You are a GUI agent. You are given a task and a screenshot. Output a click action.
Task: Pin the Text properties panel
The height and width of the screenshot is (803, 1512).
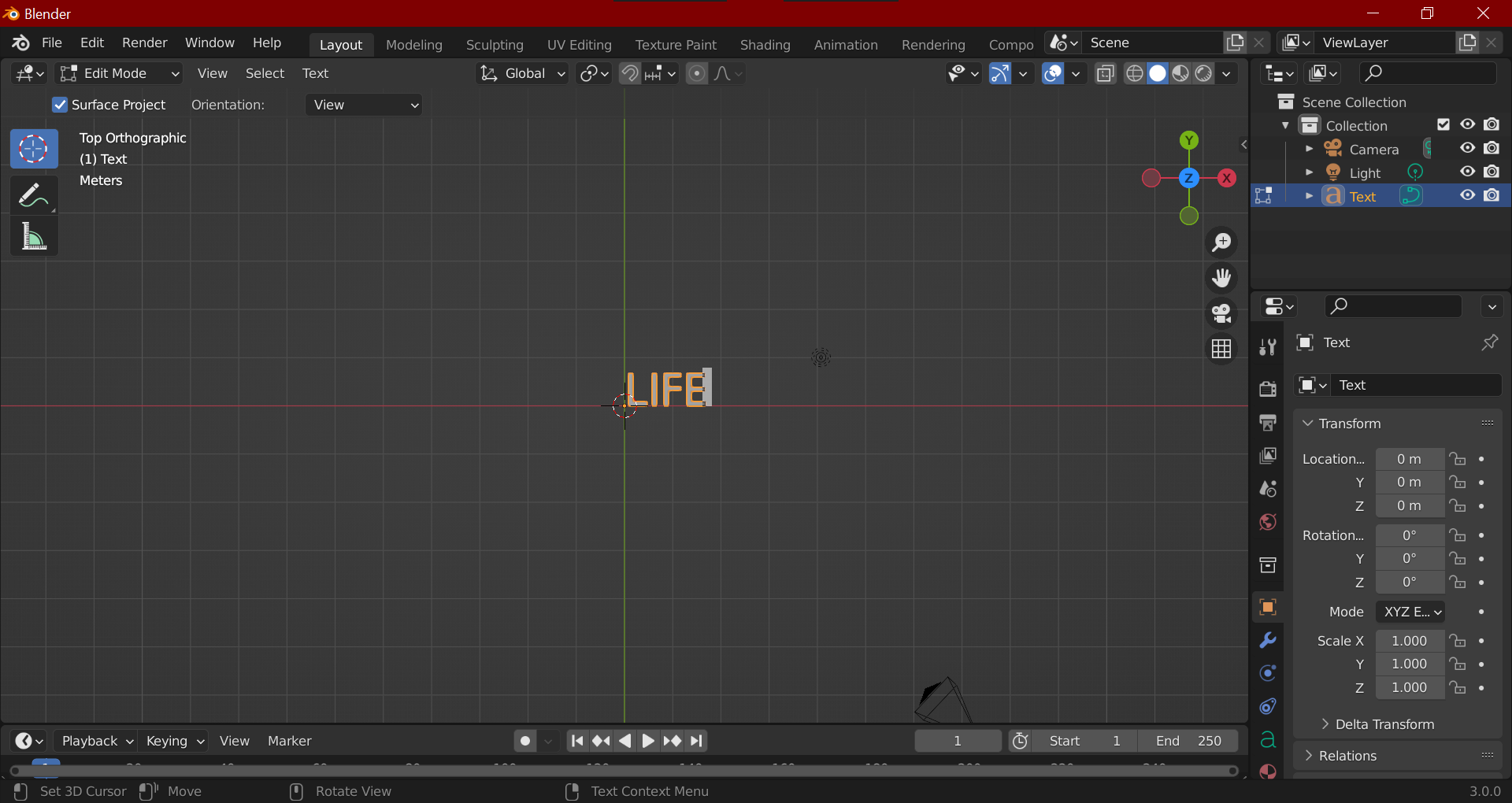(x=1489, y=342)
